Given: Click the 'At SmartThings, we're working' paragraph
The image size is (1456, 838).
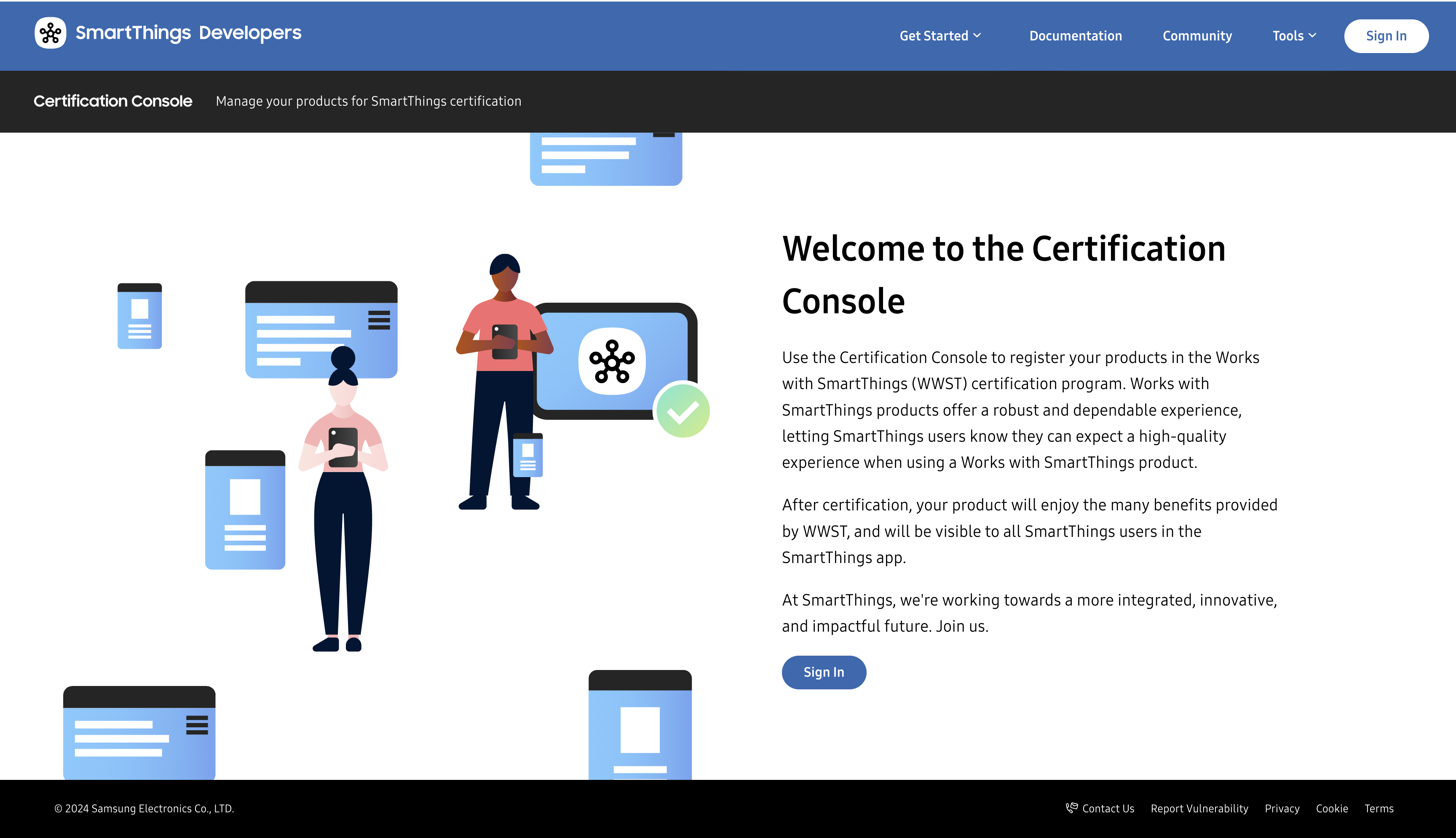Looking at the screenshot, I should click(1029, 613).
